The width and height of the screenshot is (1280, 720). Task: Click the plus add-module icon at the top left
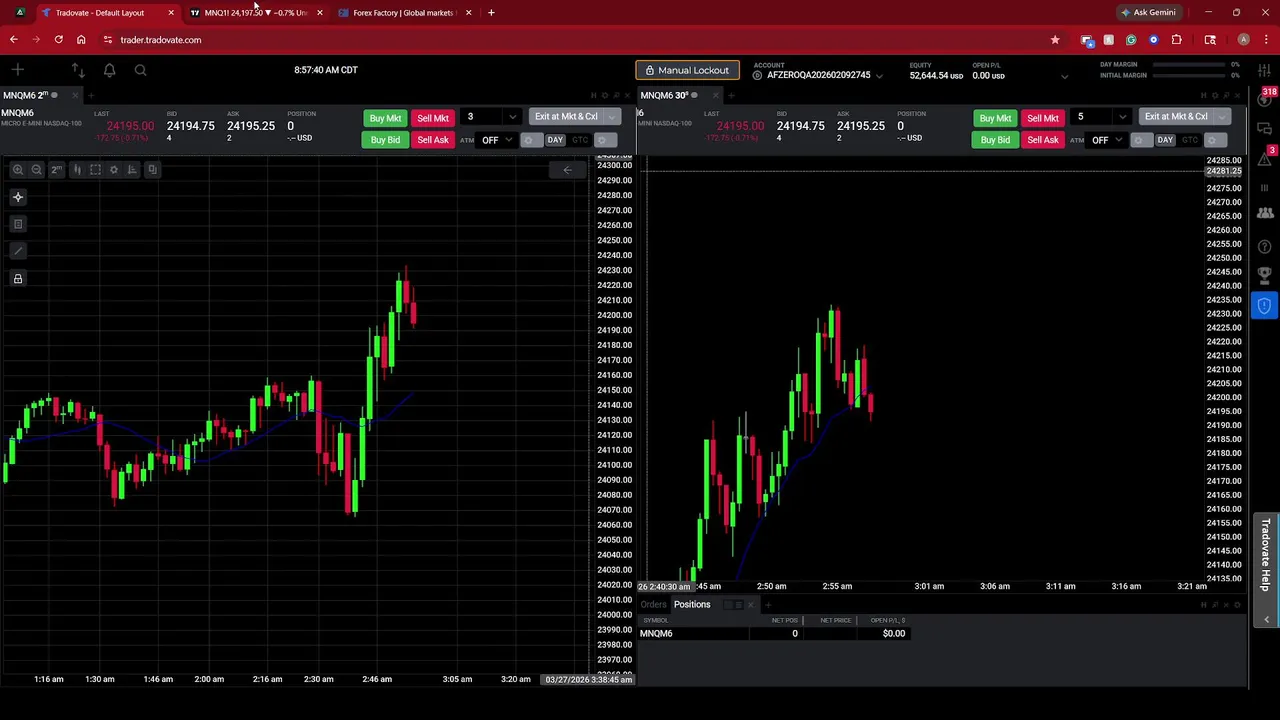click(x=17, y=70)
